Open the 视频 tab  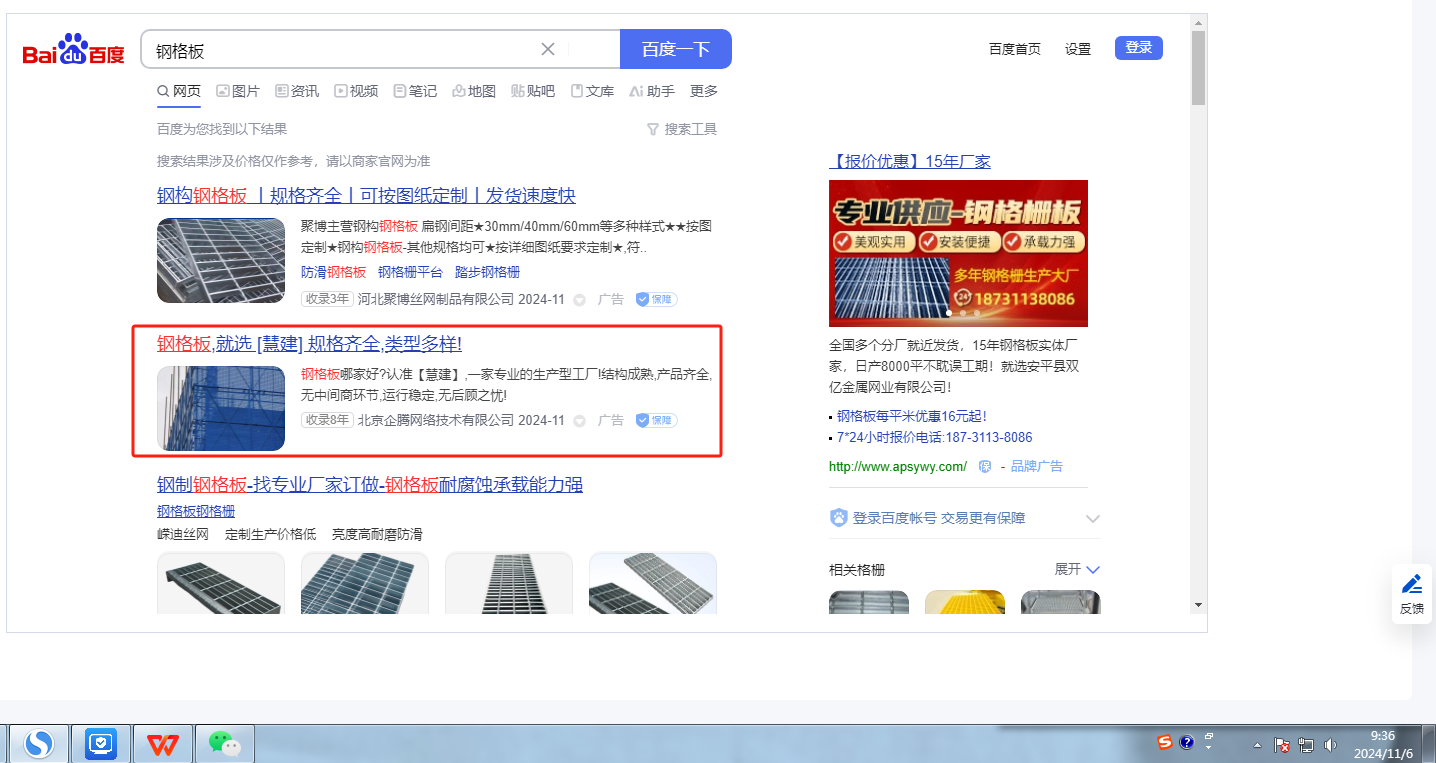pyautogui.click(x=356, y=91)
